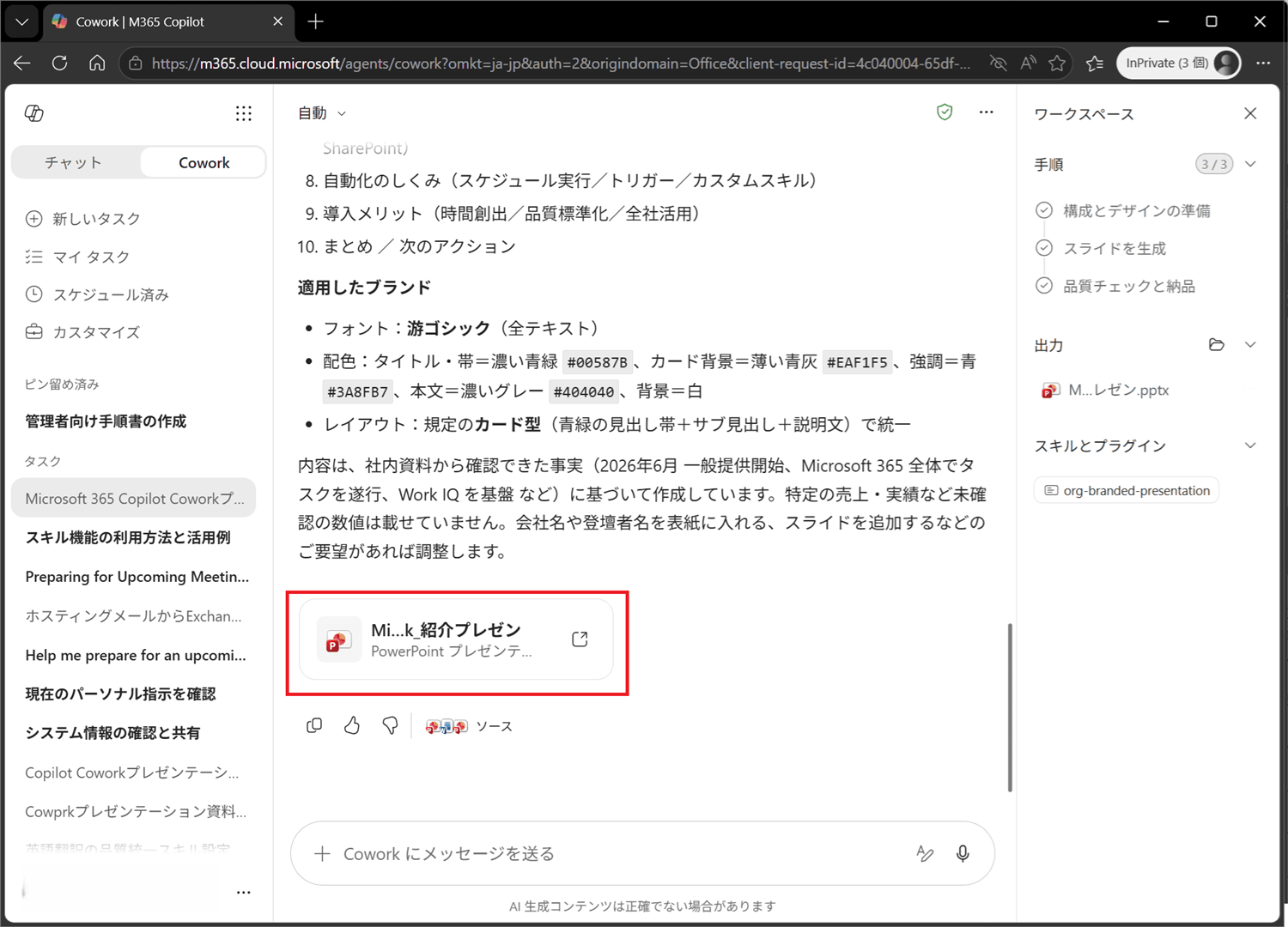Give the response a thumbs down
The image size is (1288, 927).
390,726
